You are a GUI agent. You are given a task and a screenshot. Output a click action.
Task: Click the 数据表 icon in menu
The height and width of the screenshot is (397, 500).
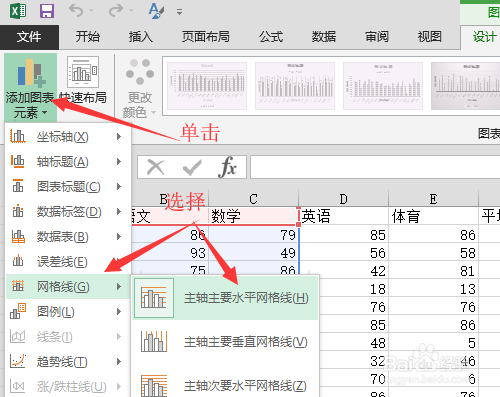coord(18,236)
